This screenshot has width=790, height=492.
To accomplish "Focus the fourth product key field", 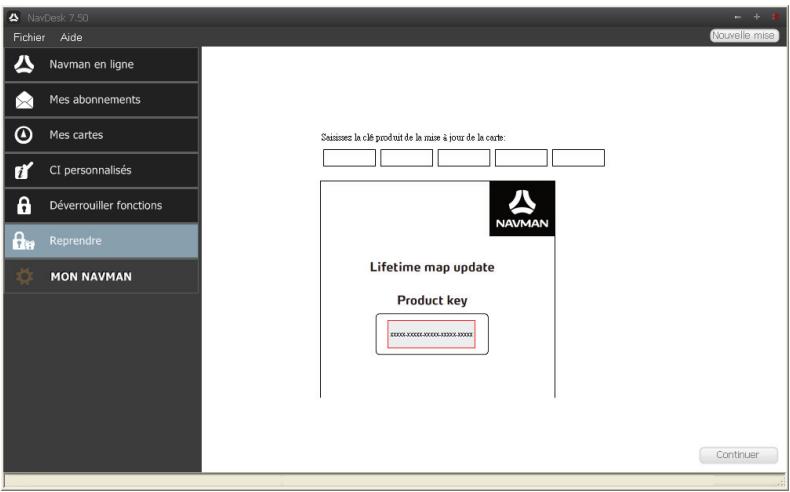I will [521, 158].
